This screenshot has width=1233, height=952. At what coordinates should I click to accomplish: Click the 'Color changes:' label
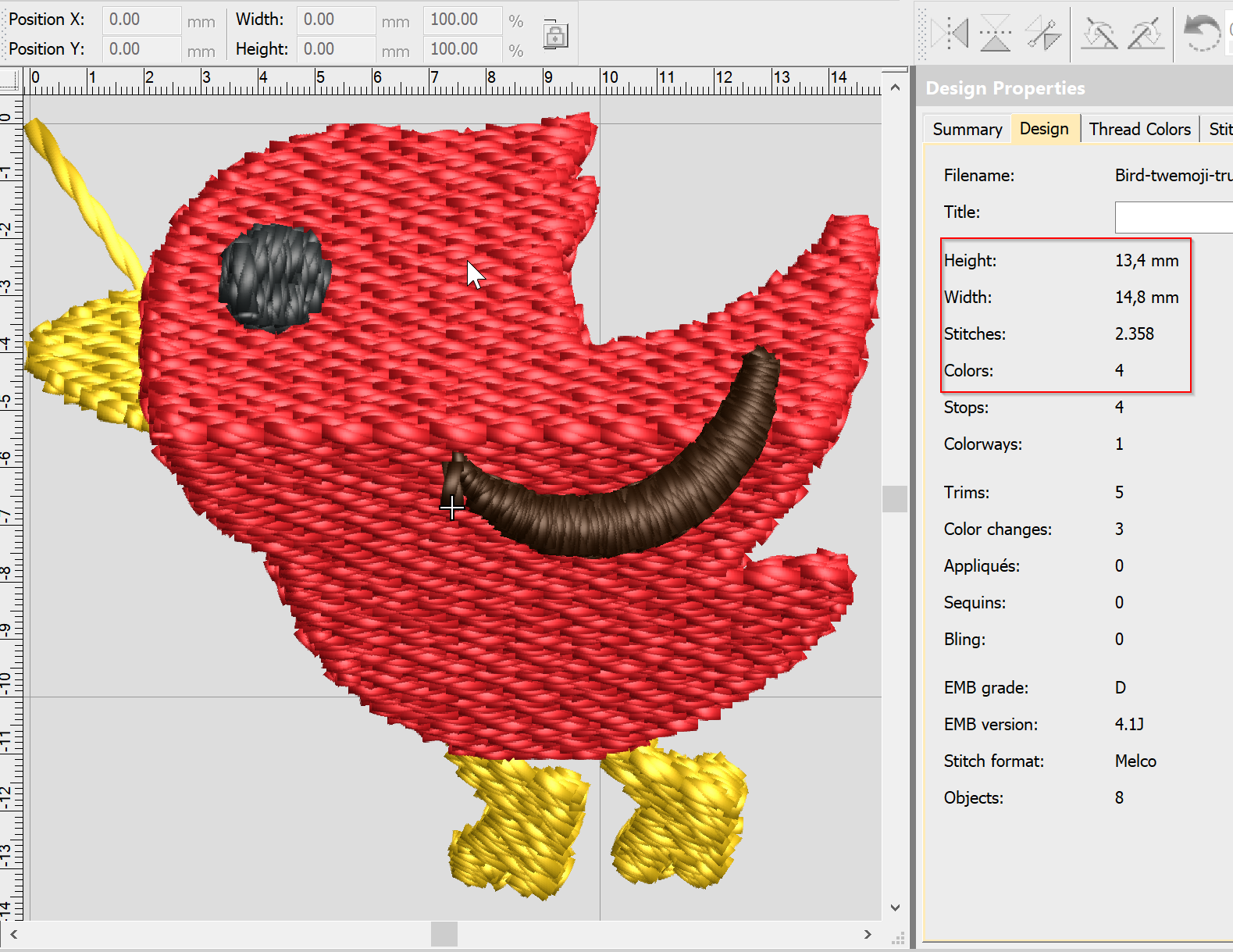997,529
